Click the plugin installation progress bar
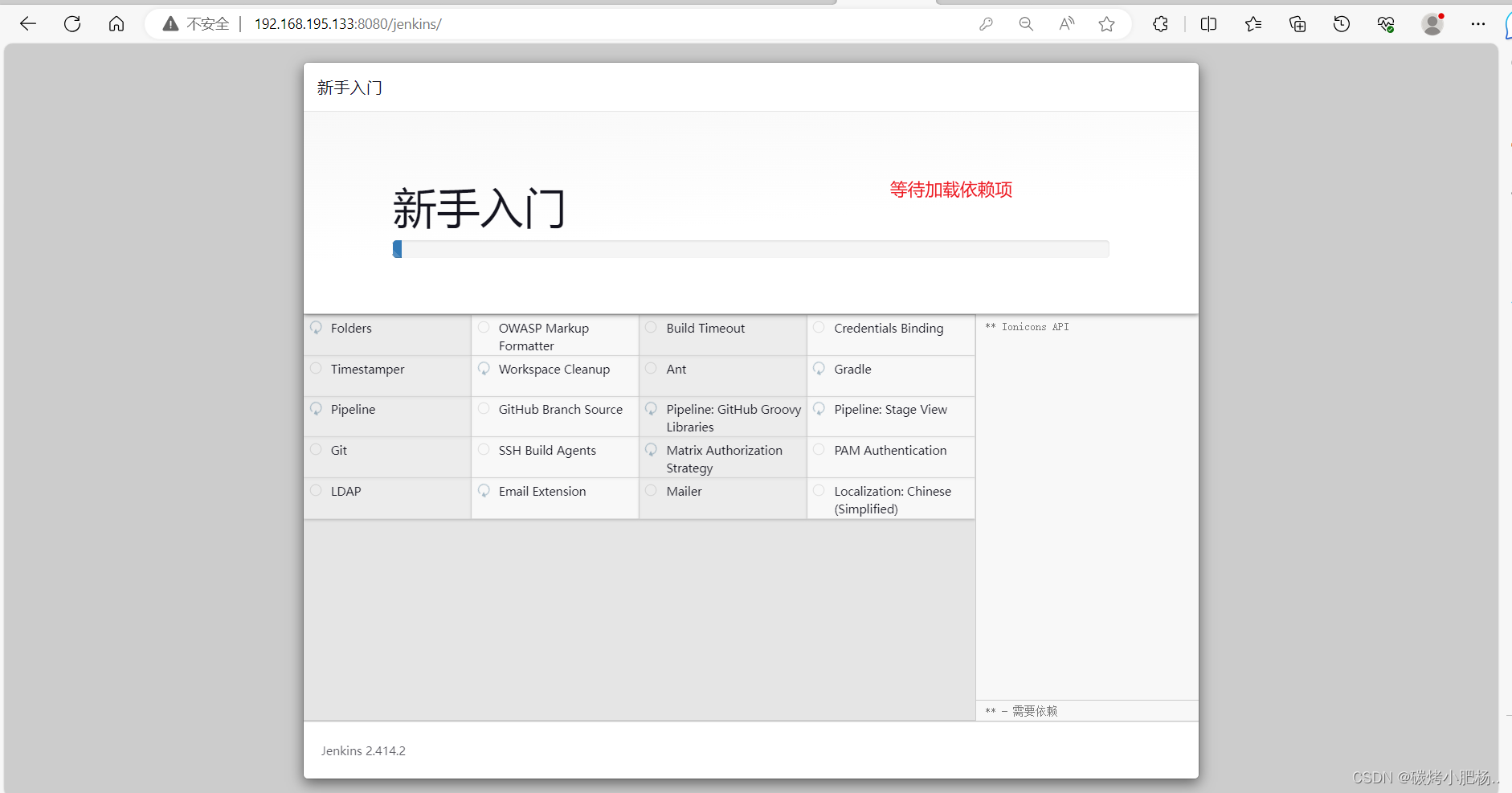Viewport: 1512px width, 793px height. tap(751, 249)
